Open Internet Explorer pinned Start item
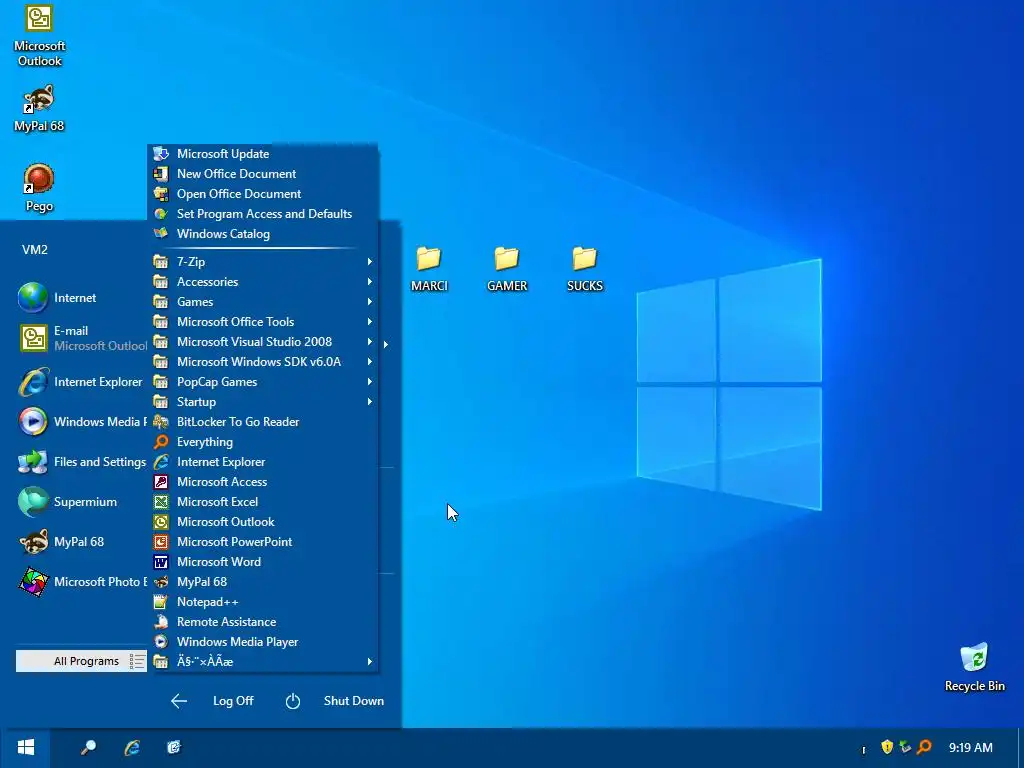This screenshot has height=768, width=1024. [82, 382]
